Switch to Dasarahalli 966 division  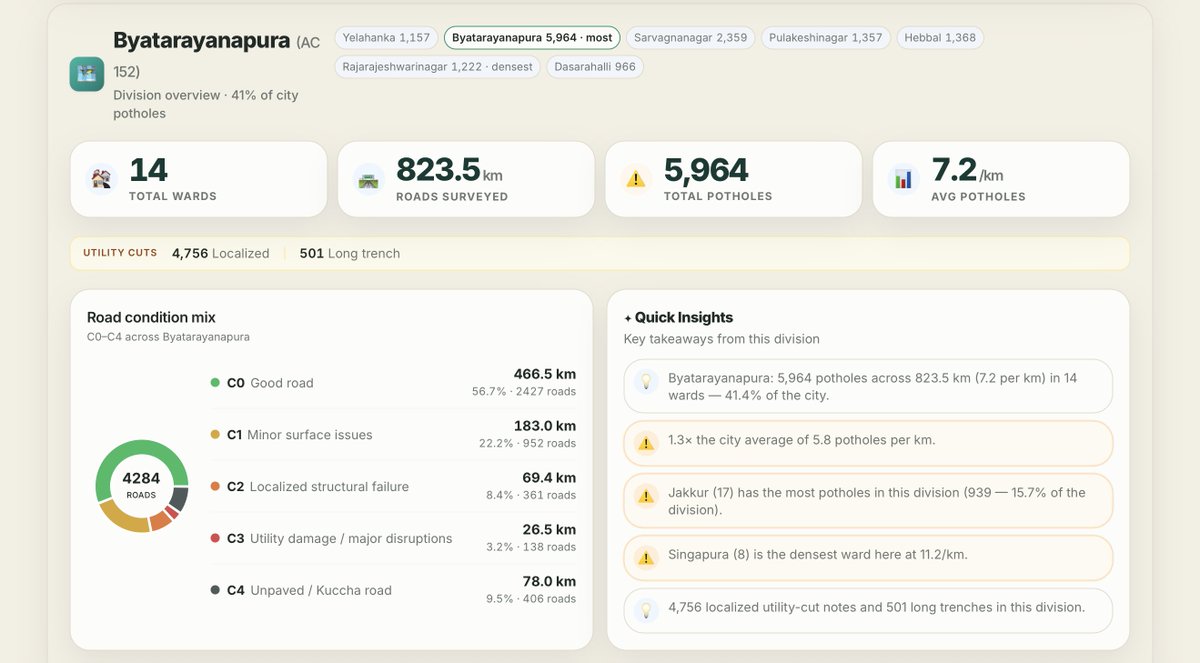595,67
